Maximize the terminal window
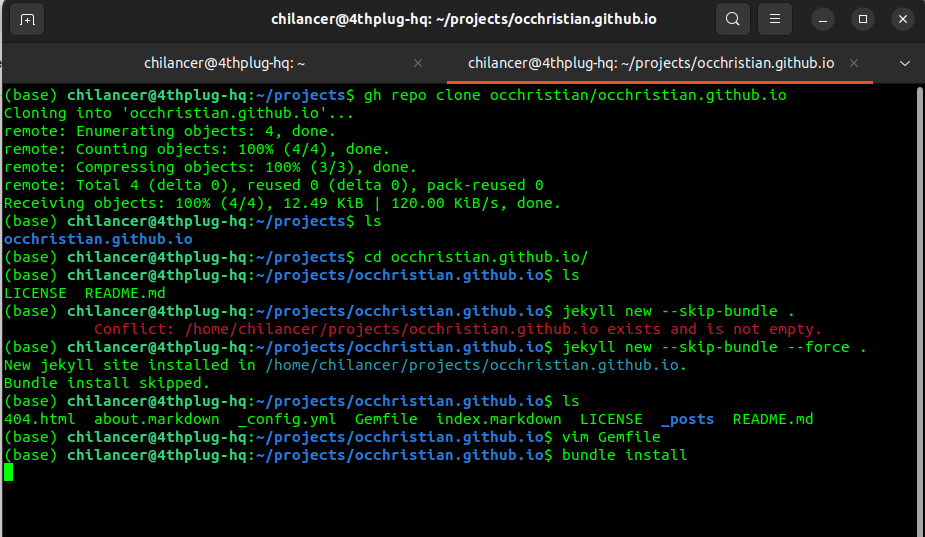Viewport: 925px width, 537px height. (x=862, y=19)
